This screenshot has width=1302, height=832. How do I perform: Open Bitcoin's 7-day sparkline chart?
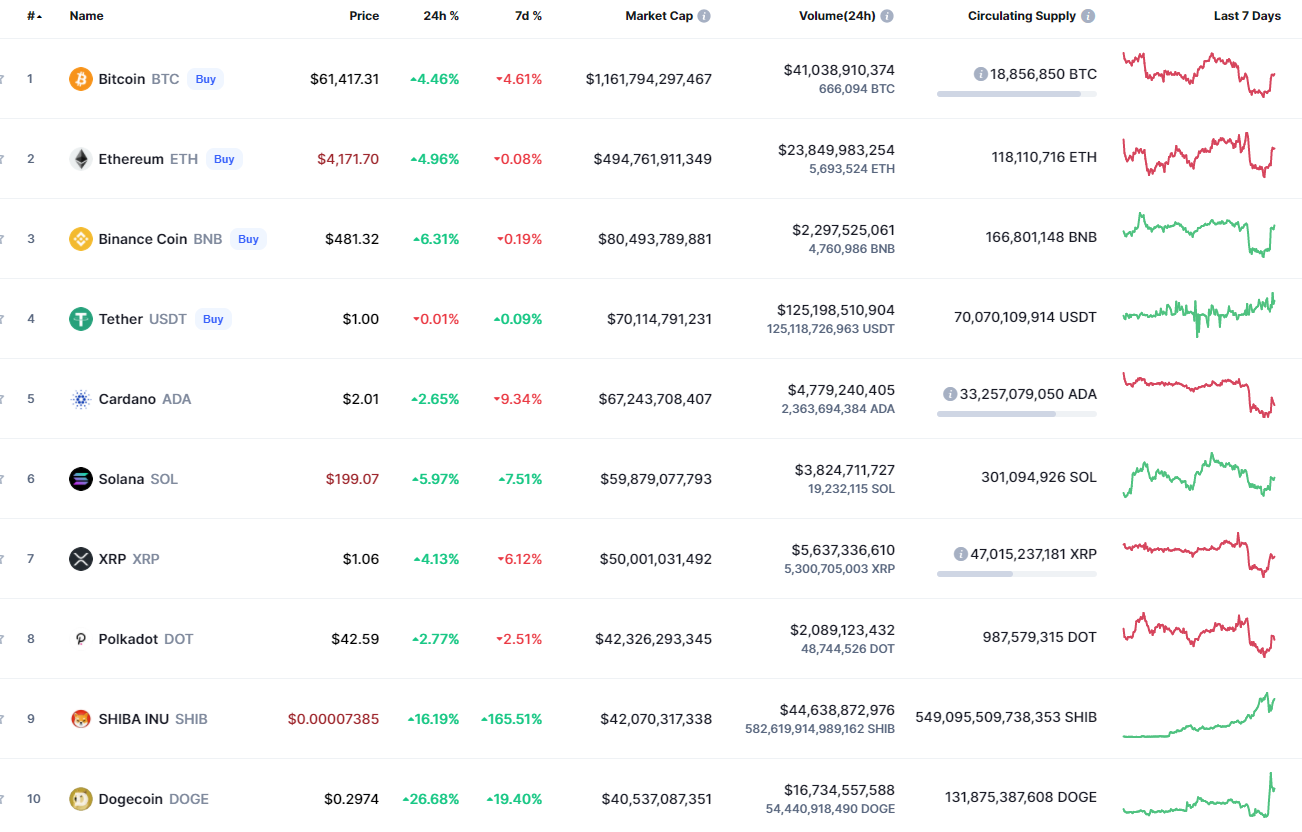click(x=1198, y=74)
